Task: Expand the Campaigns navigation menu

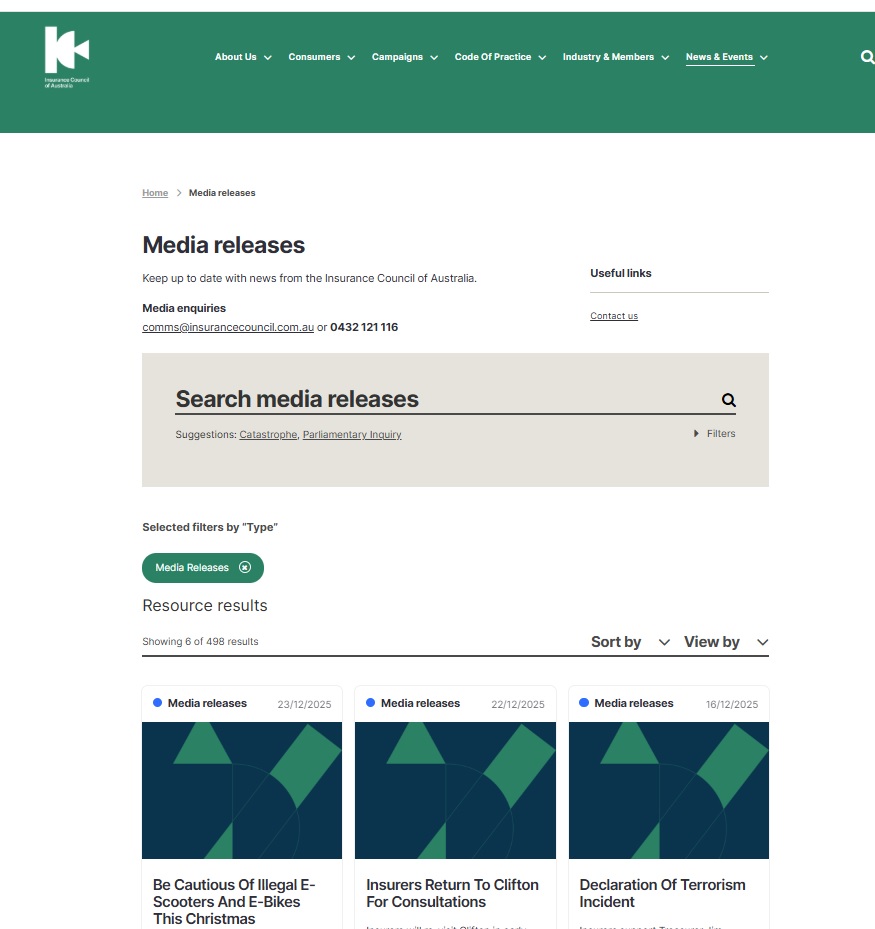Action: tap(404, 57)
